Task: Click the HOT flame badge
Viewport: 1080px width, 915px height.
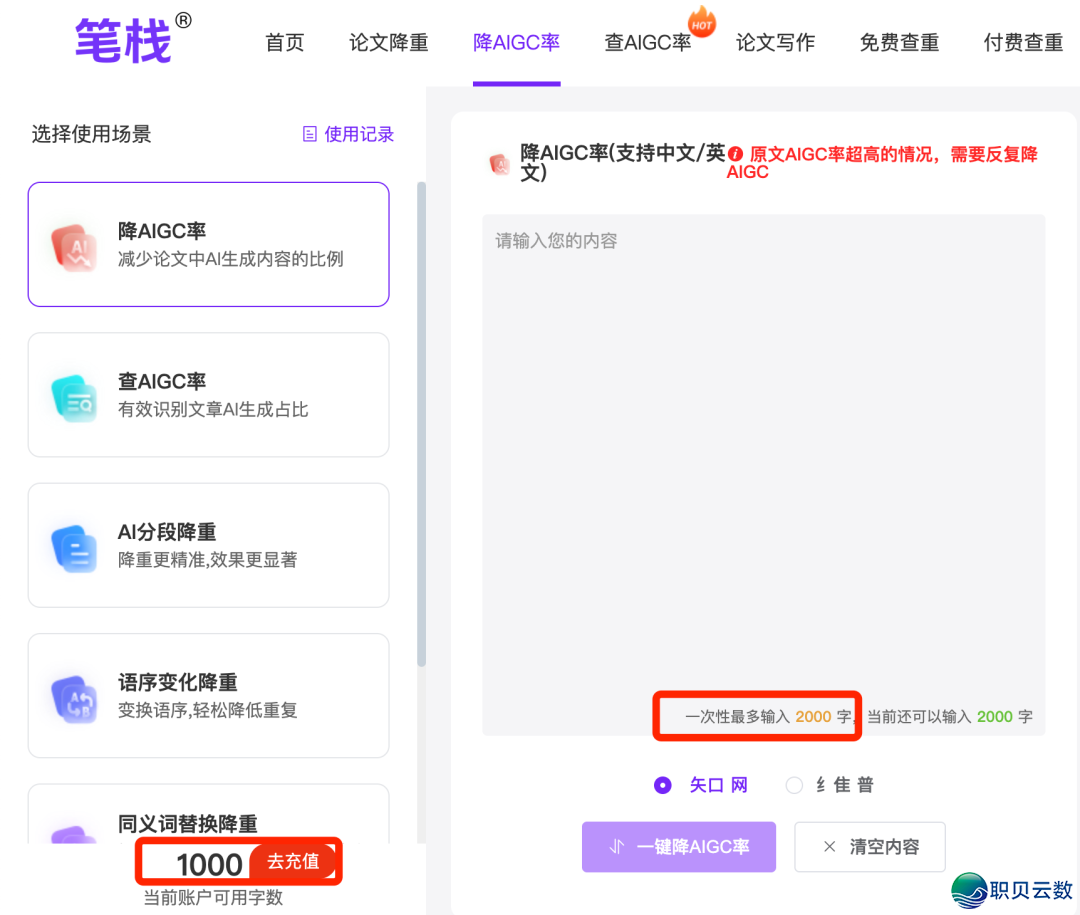Action: [x=702, y=22]
